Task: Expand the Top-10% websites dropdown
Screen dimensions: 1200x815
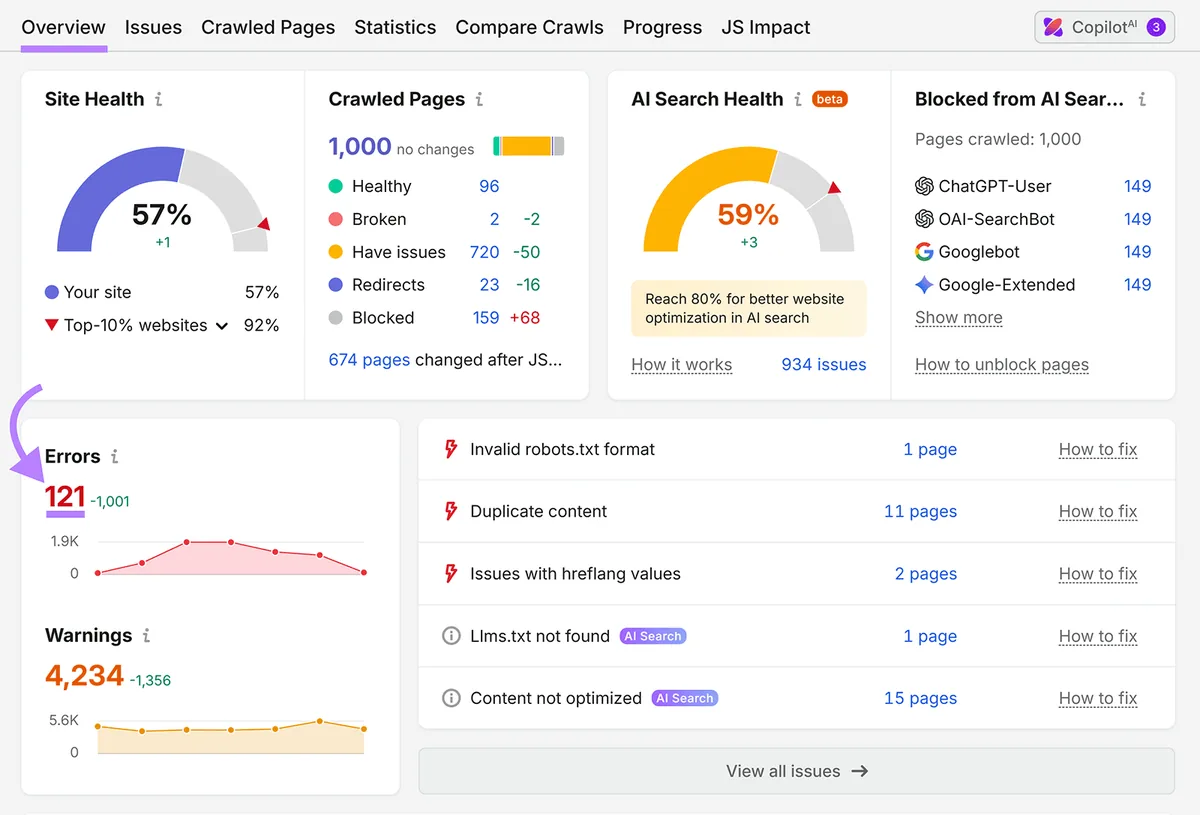Action: 222,326
